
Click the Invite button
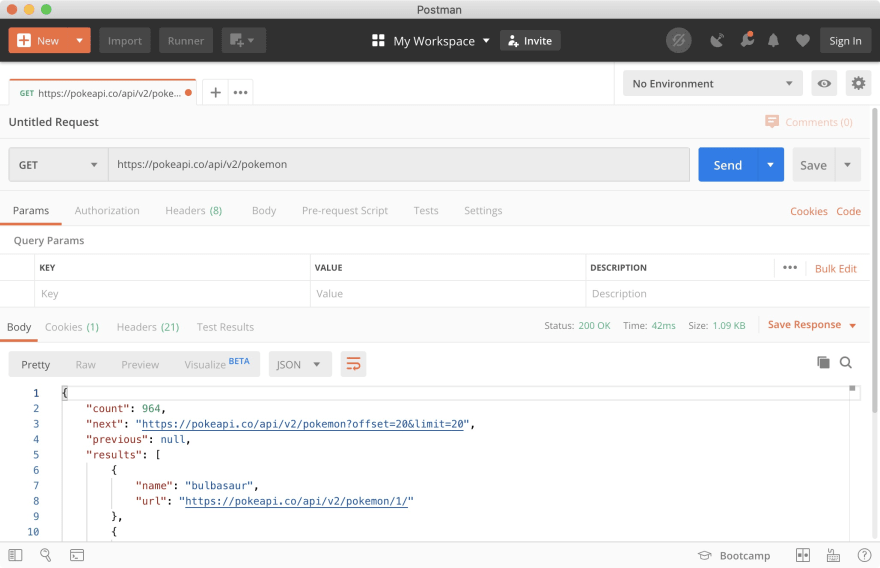tap(530, 40)
